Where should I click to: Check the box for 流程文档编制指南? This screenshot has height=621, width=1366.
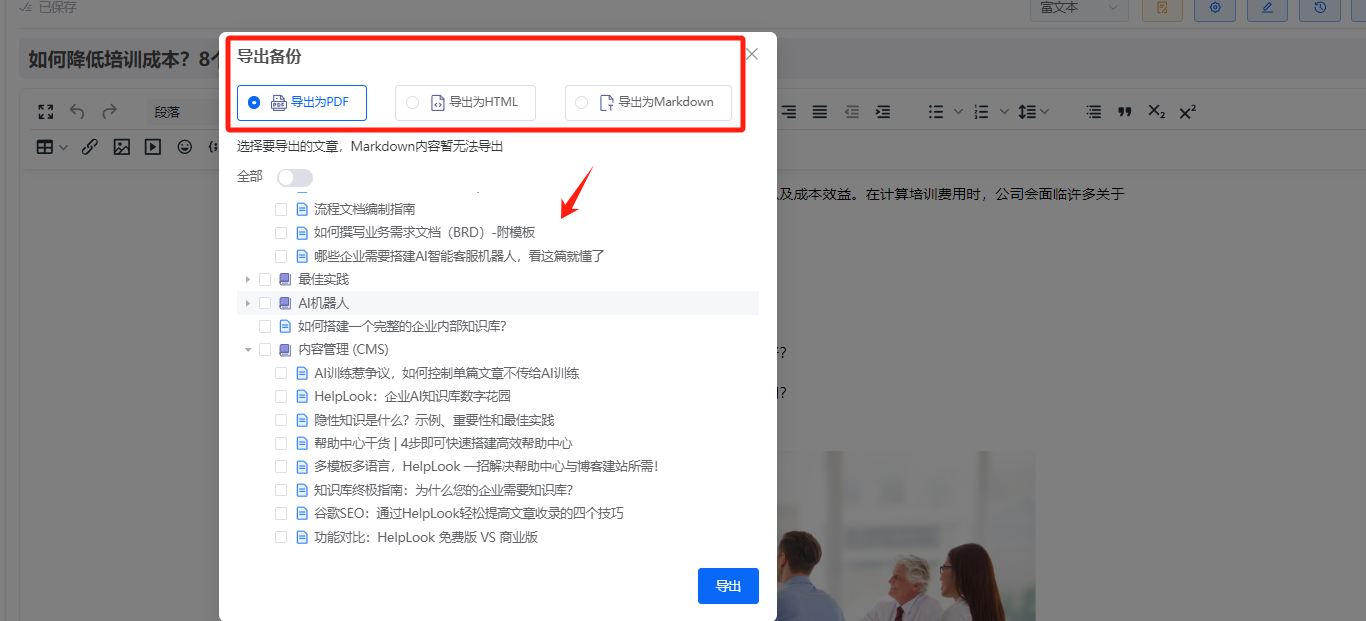pos(281,209)
